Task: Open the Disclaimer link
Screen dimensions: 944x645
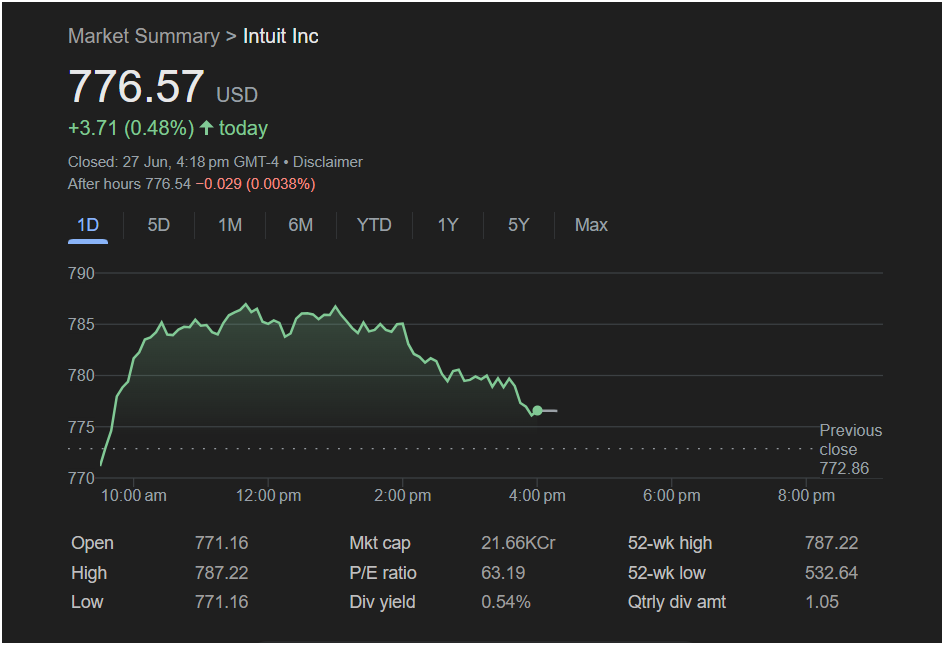Action: click(328, 162)
